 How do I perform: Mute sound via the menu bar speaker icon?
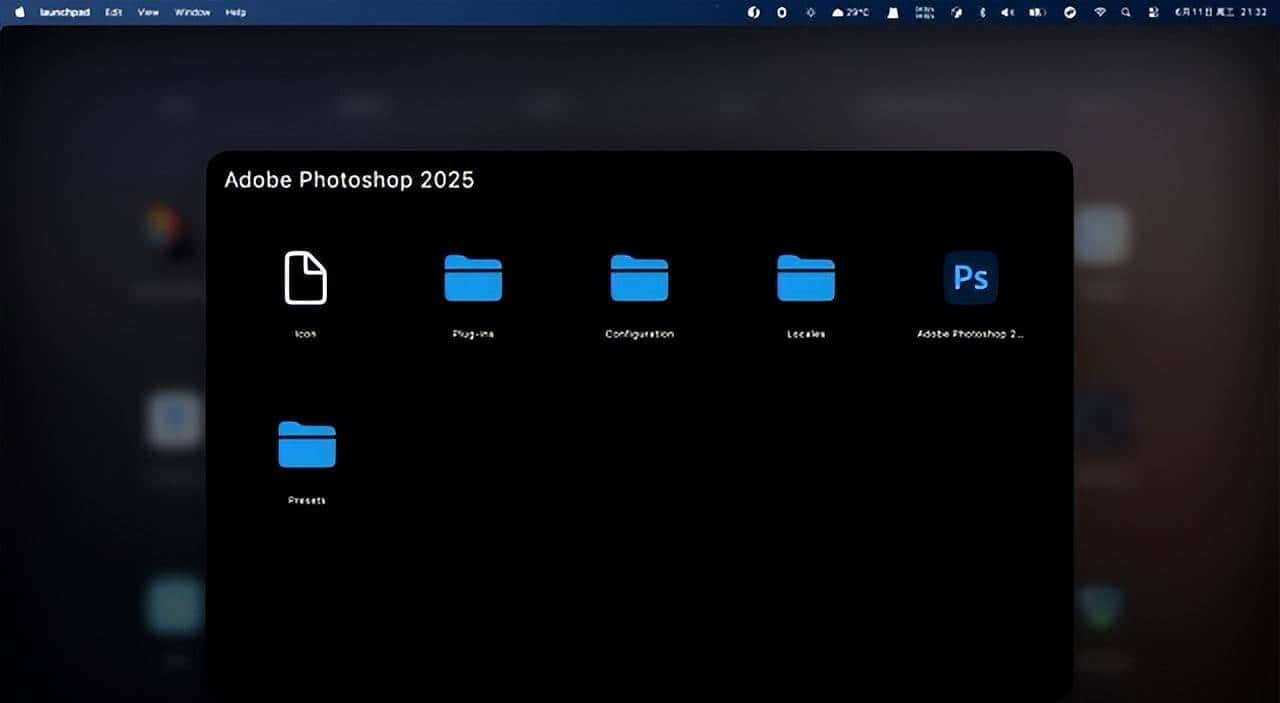click(x=1008, y=12)
